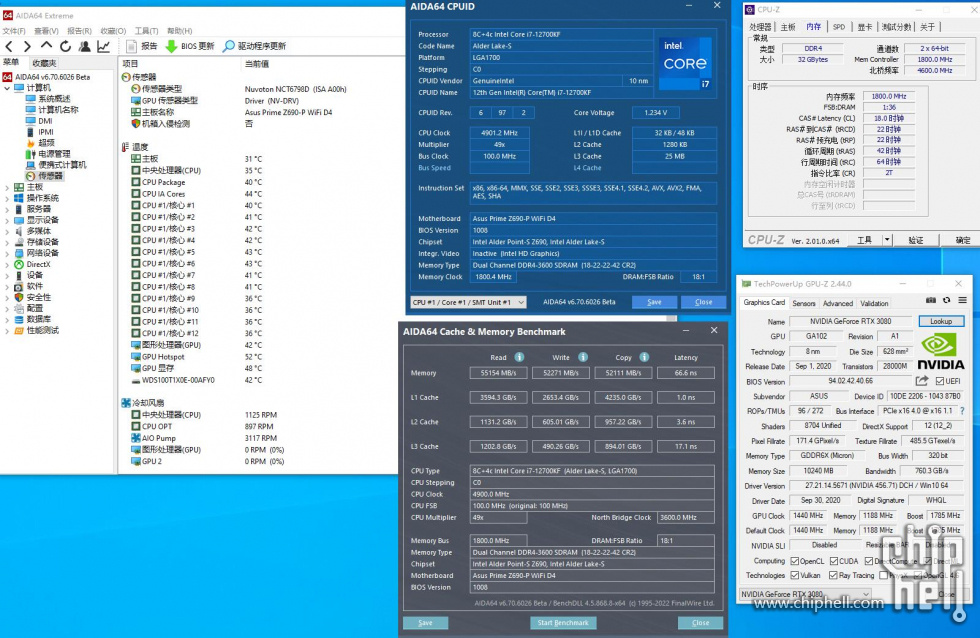Expand the 操作系统 tree node

pos(7,198)
